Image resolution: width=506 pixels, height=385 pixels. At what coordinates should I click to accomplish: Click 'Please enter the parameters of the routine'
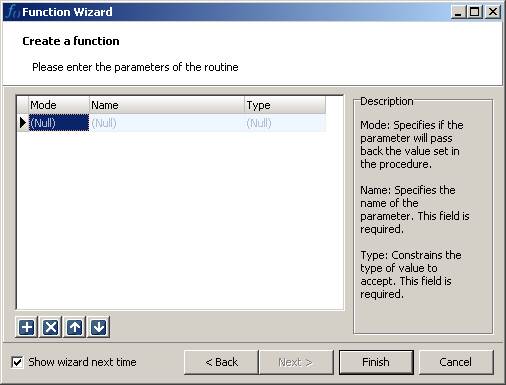(x=135, y=67)
